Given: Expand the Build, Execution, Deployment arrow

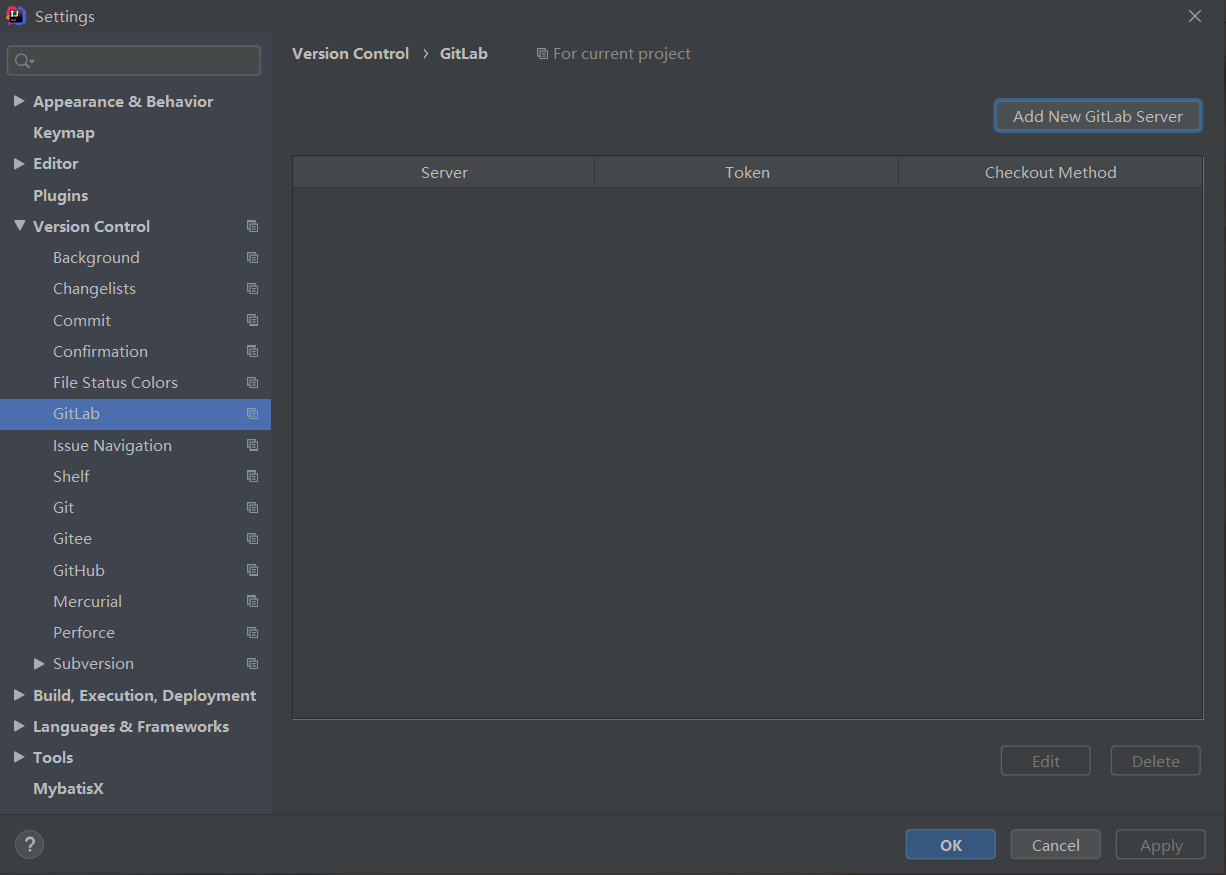Looking at the screenshot, I should tap(19, 695).
